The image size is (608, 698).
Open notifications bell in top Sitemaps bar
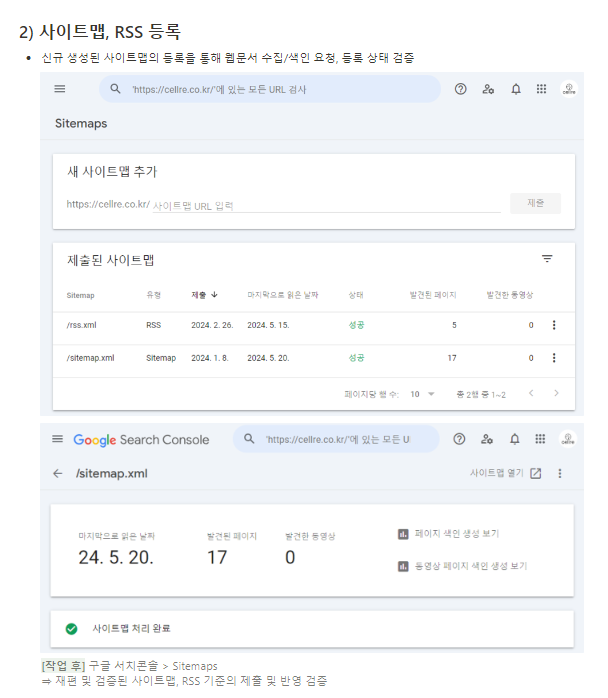point(516,89)
